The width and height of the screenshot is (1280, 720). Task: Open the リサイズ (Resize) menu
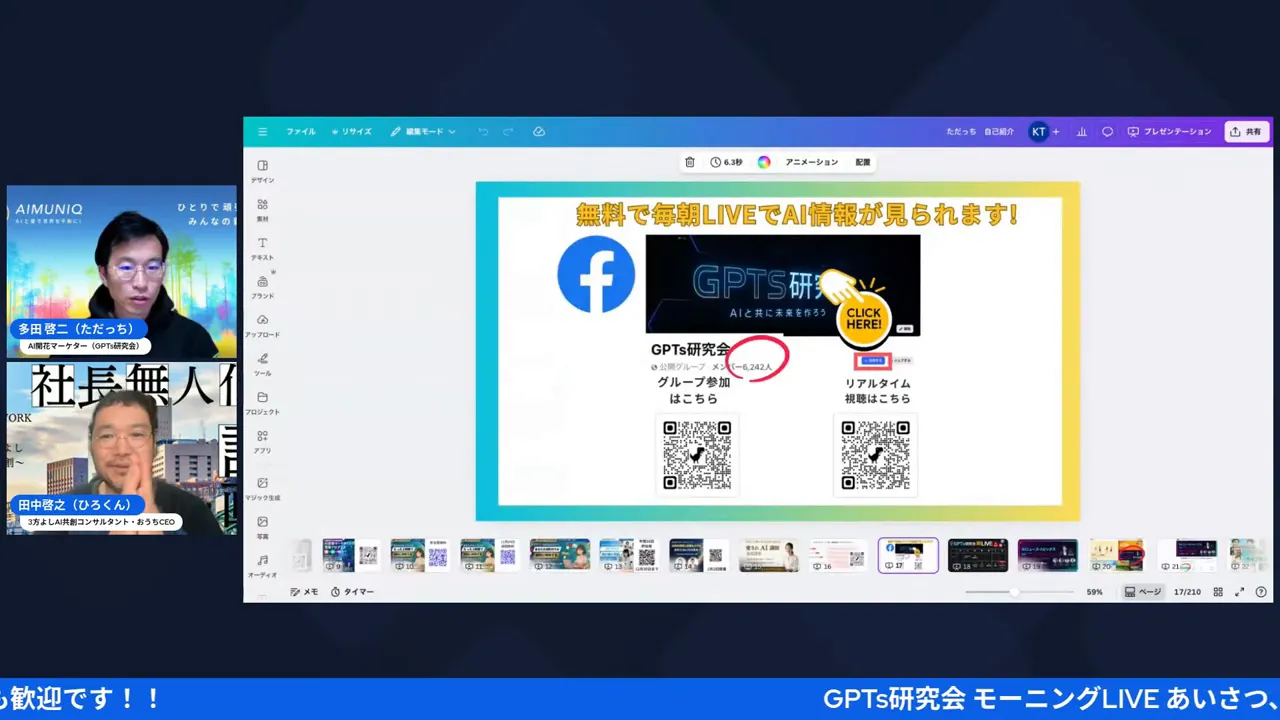pyautogui.click(x=352, y=131)
